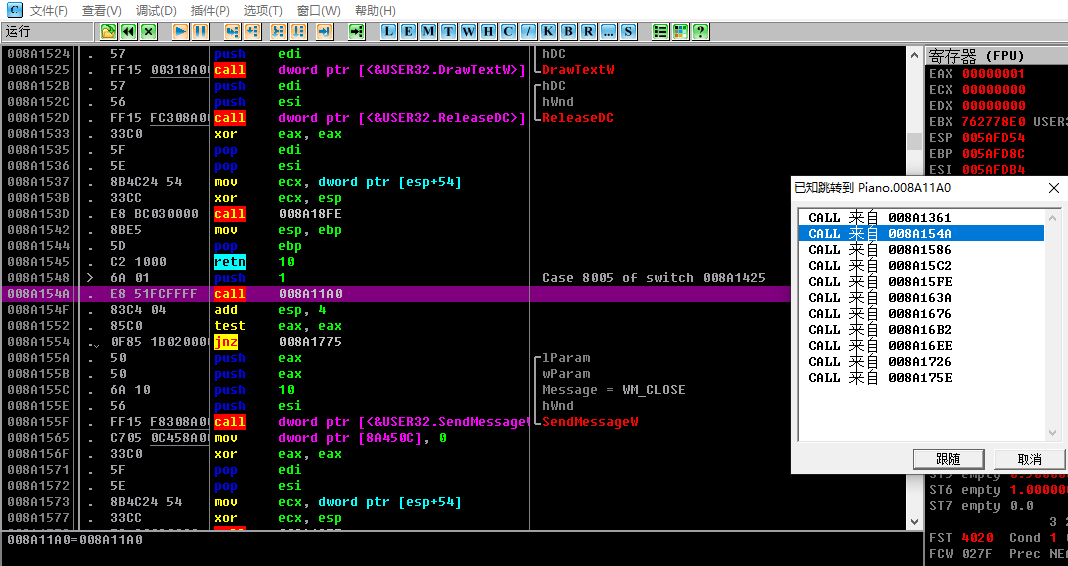This screenshot has width=1068, height=566.
Task: Select CALL 来自 008A1726 entry
Action: pyautogui.click(x=921, y=362)
